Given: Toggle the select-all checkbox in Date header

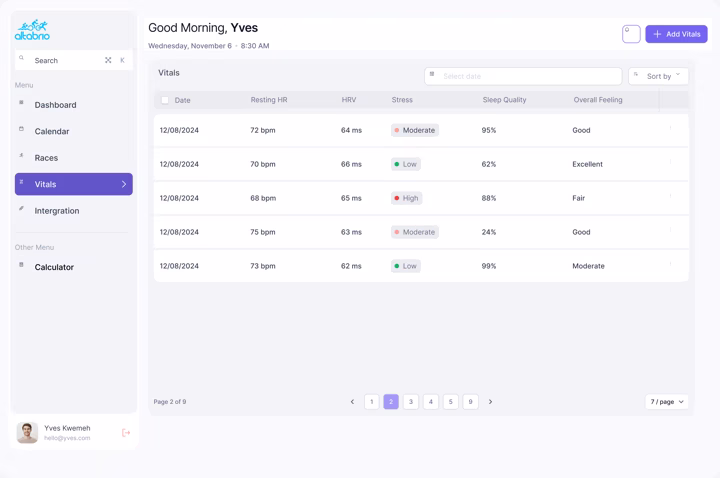Looking at the screenshot, I should click(x=165, y=100).
